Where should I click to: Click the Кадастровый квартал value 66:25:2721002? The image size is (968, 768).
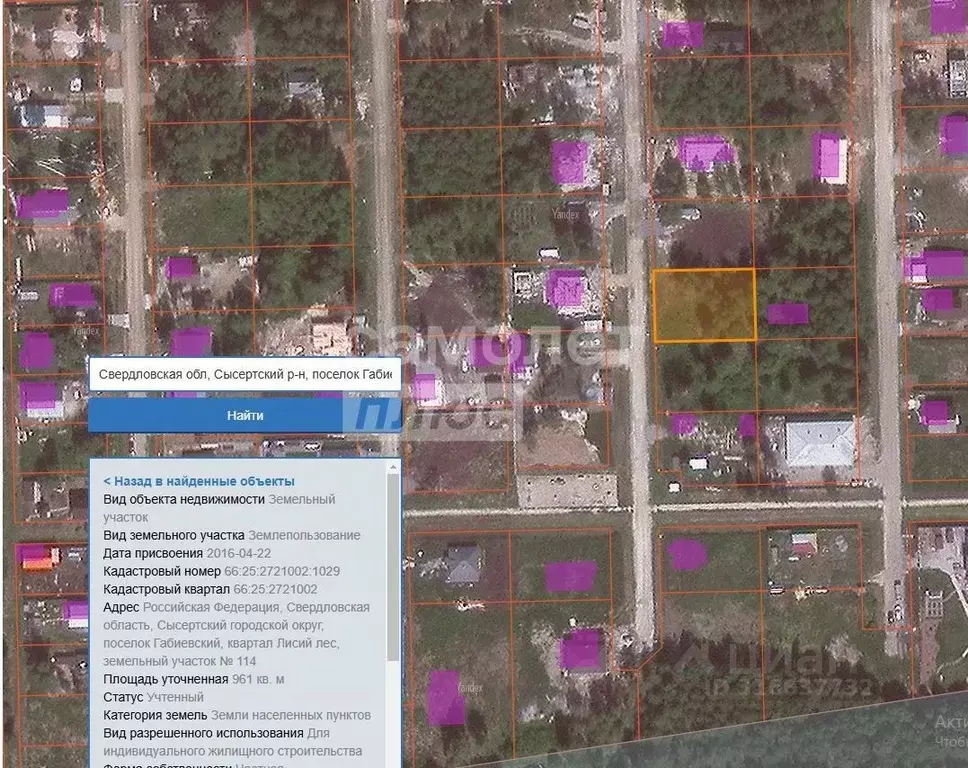tap(275, 589)
